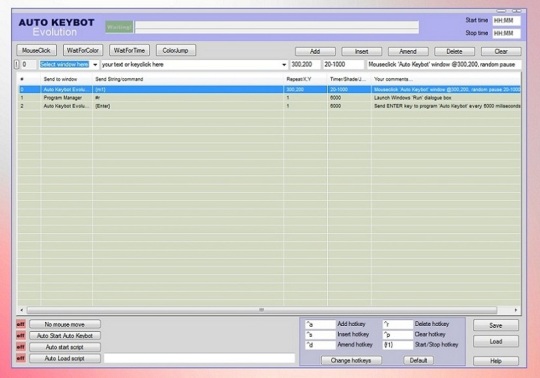Screen dimensions: 540x378
Task: Click the ColorJump button
Action: [x=176, y=50]
